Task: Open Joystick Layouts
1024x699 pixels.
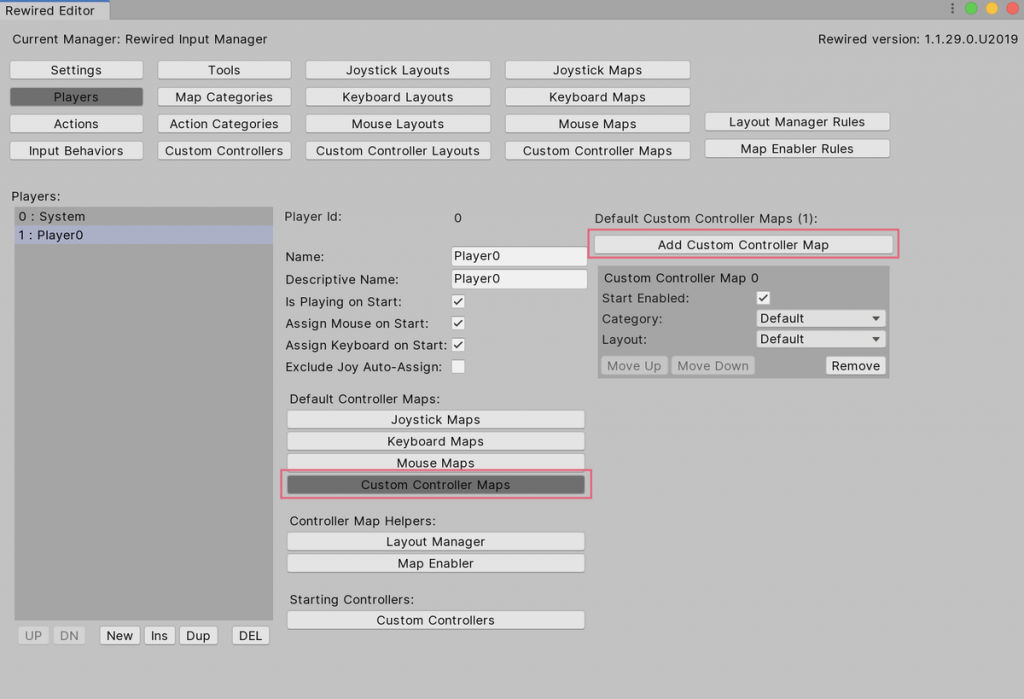Action: 398,70
